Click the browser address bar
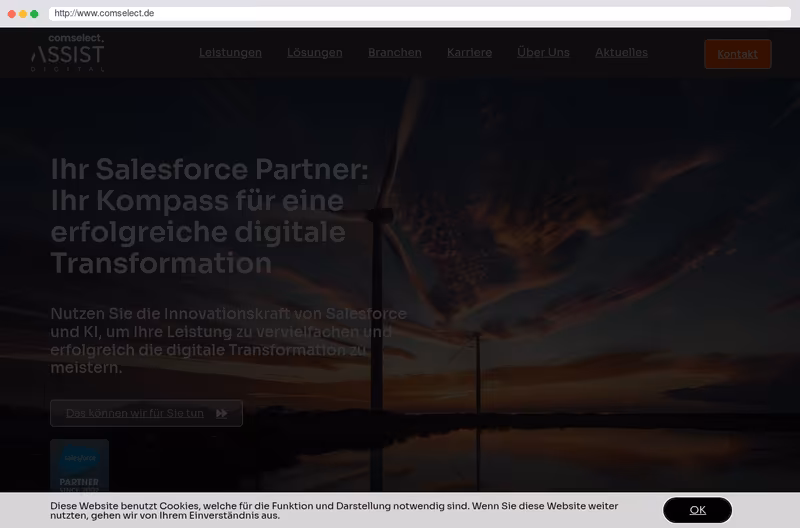This screenshot has width=800, height=528. click(x=419, y=13)
